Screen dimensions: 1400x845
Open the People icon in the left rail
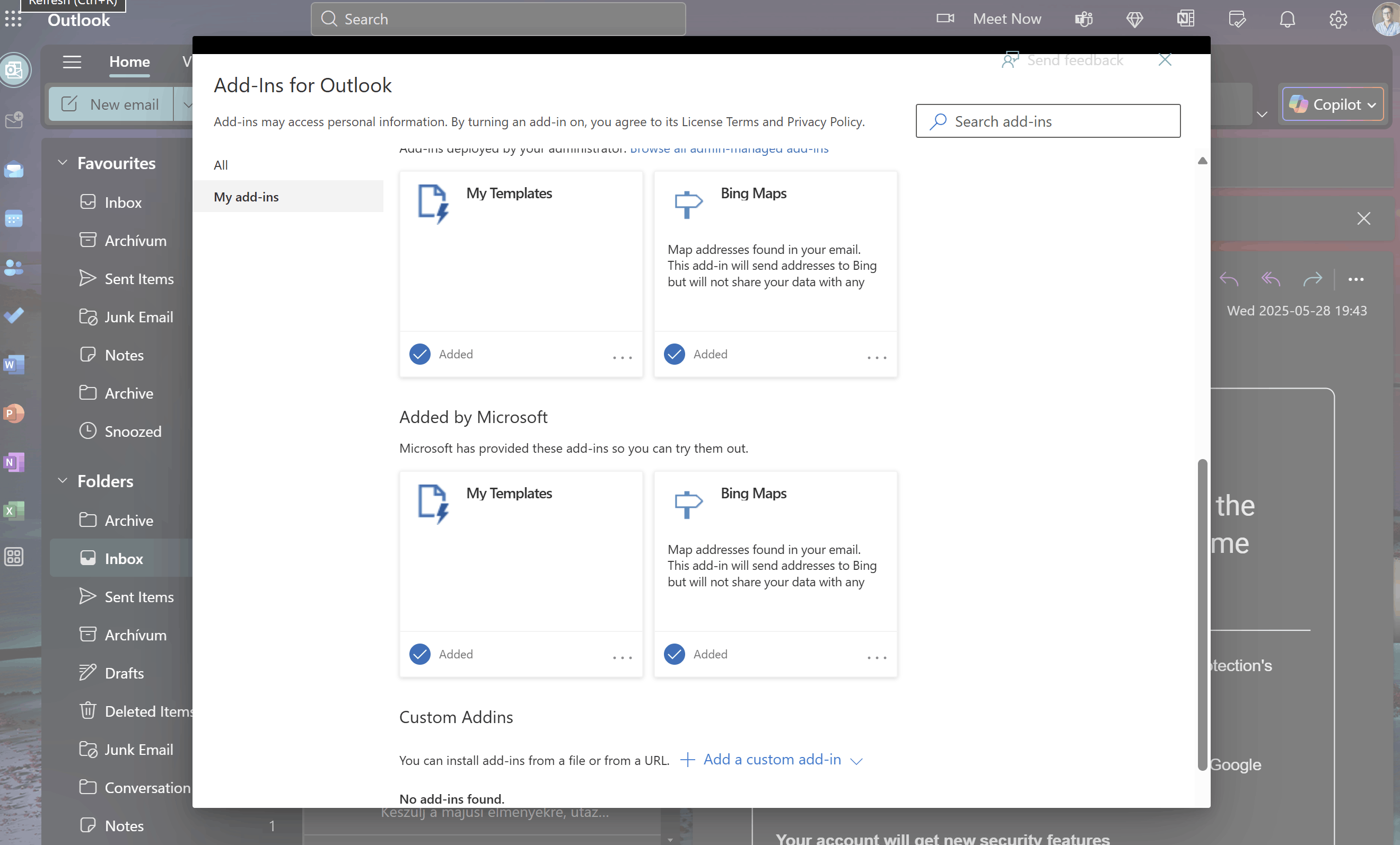(x=14, y=268)
